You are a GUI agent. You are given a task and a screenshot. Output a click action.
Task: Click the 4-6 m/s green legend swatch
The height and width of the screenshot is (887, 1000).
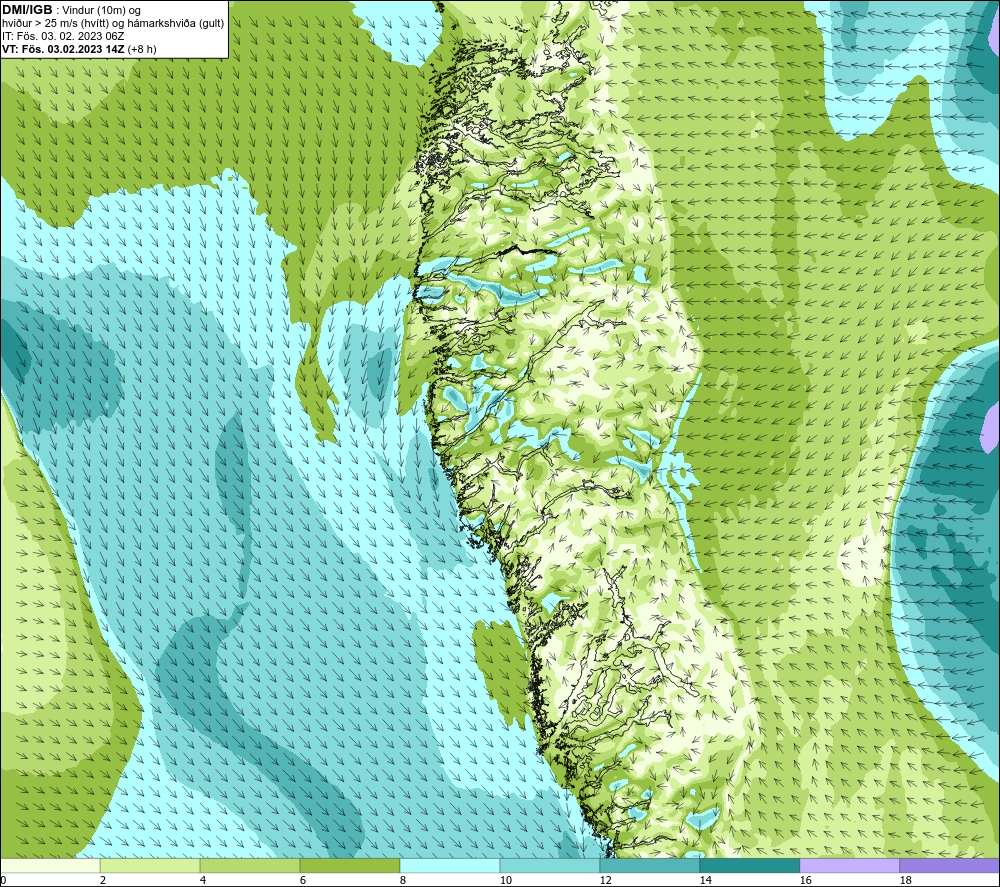(x=250, y=866)
